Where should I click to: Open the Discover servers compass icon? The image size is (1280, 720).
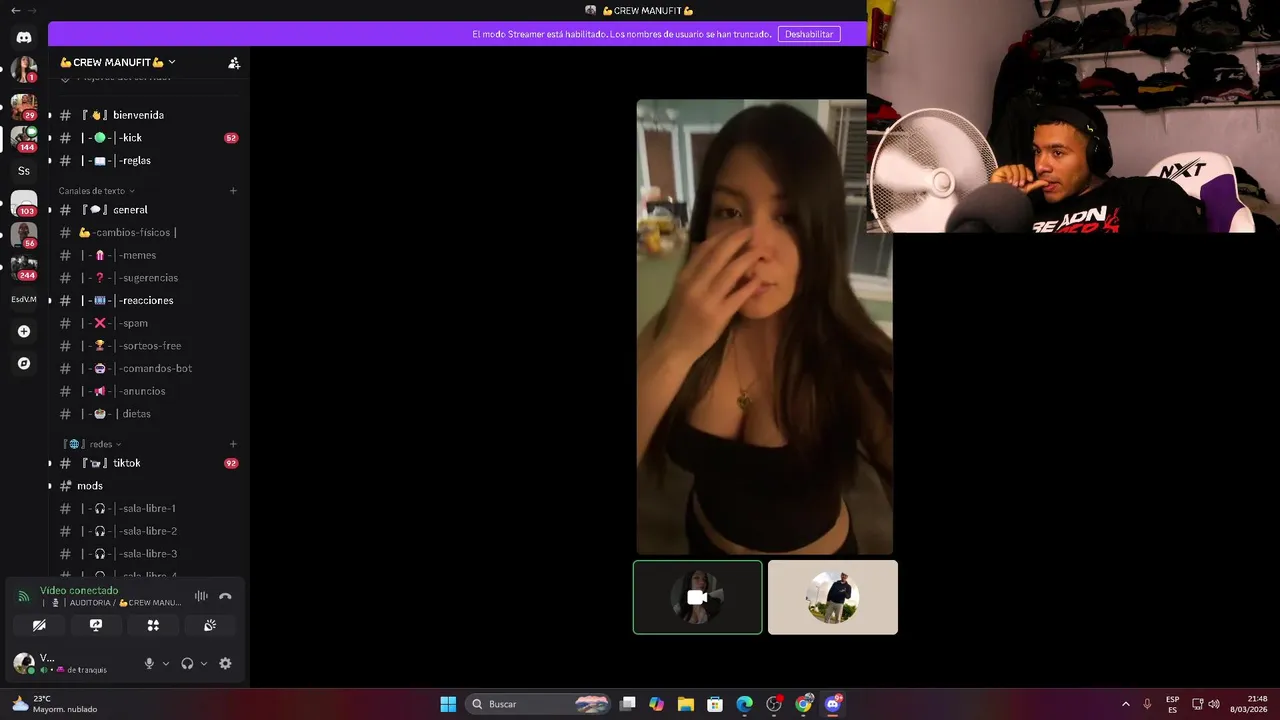(24, 363)
